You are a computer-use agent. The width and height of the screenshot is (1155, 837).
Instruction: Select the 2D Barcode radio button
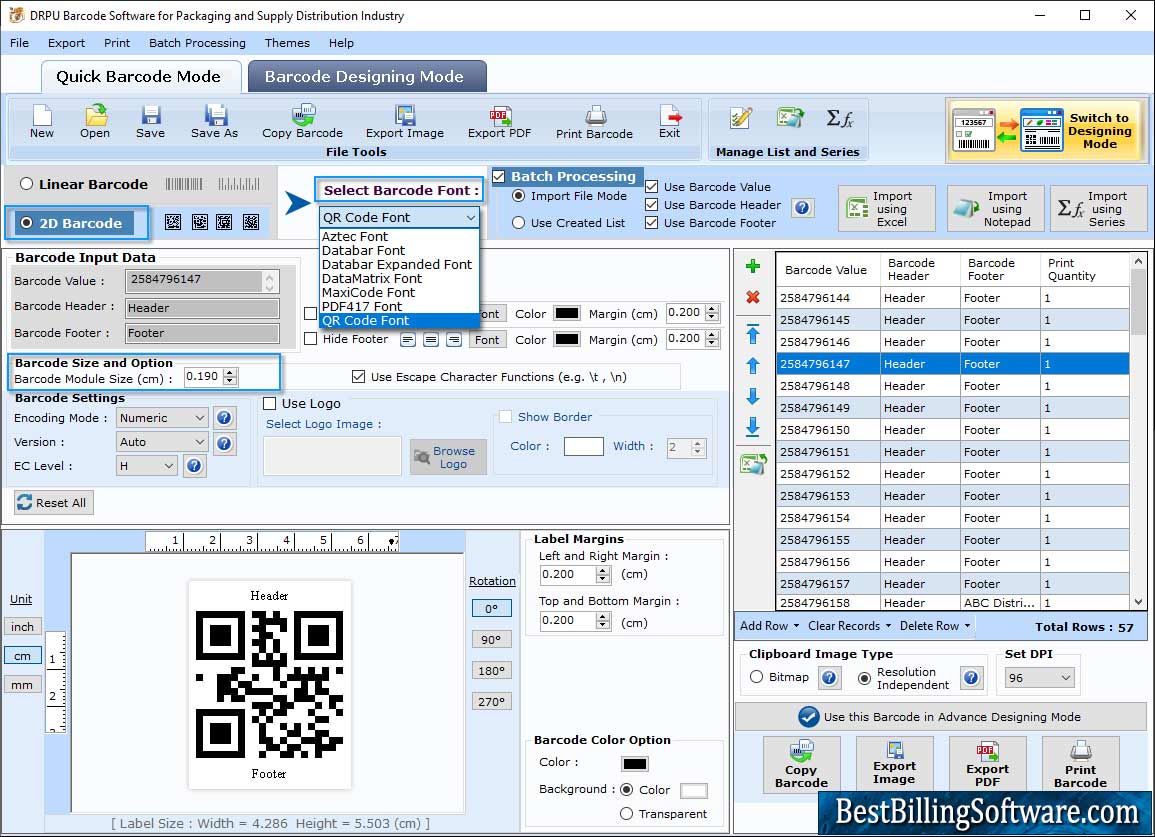pos(27,223)
